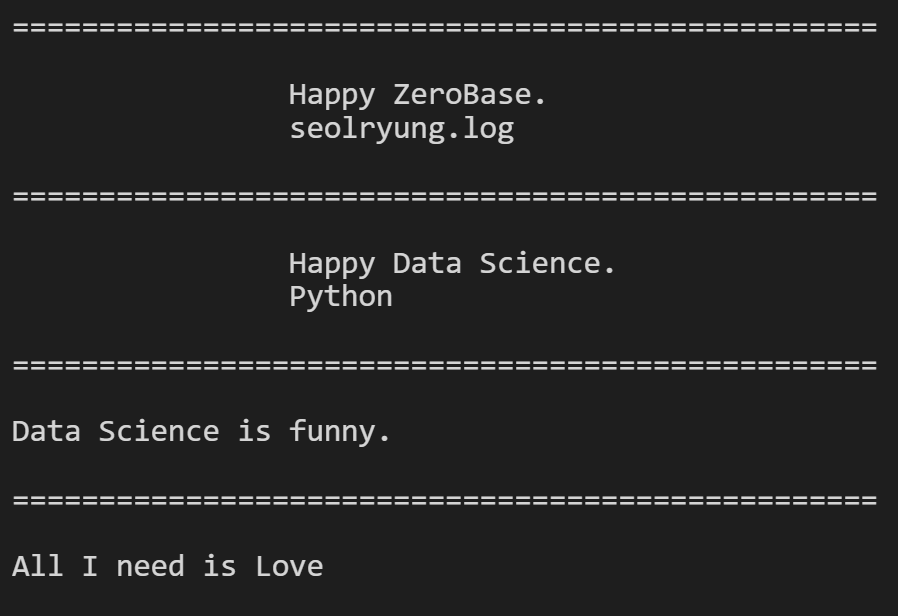898x616 pixels.
Task: Select the word "Python" in the output
Action: [340, 297]
